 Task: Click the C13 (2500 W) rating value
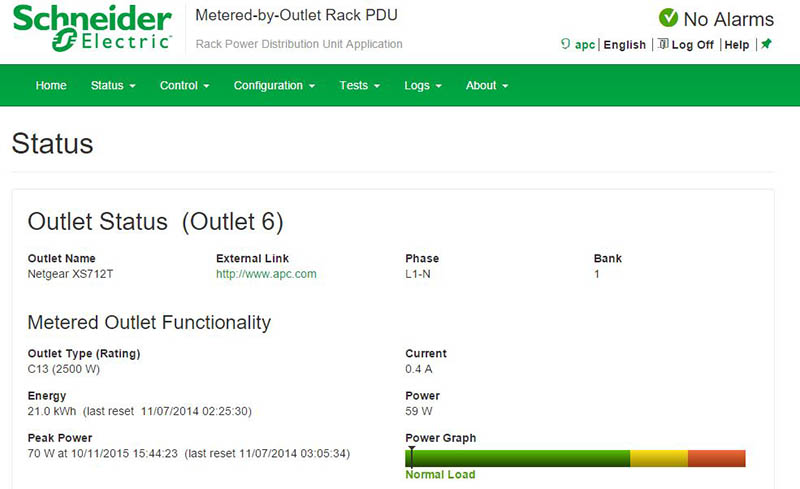click(64, 369)
